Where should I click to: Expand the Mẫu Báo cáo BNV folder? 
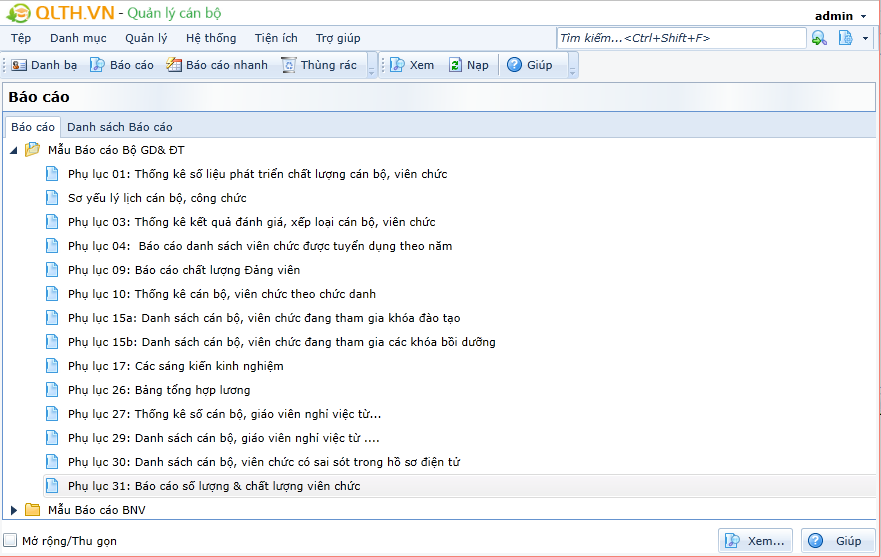pos(14,510)
